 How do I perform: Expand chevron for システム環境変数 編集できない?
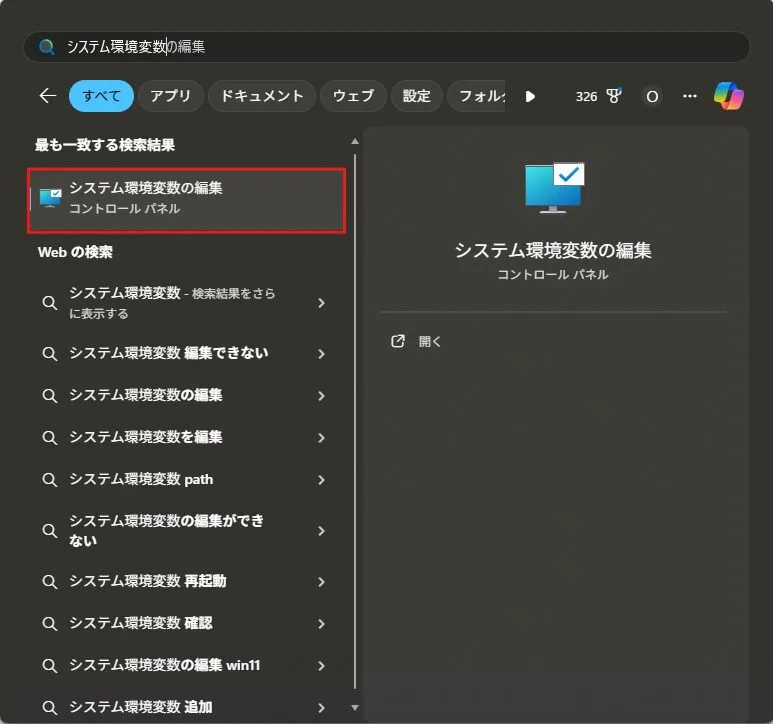pos(321,354)
